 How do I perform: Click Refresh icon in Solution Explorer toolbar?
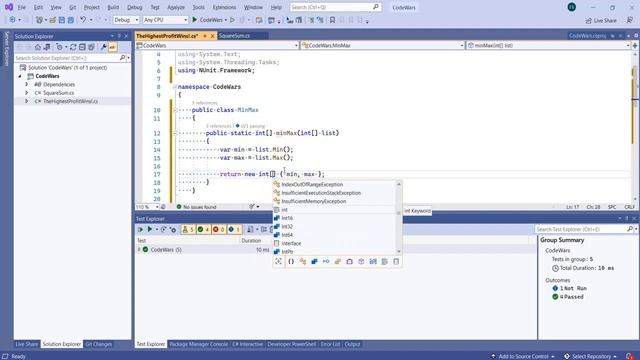click(x=73, y=47)
